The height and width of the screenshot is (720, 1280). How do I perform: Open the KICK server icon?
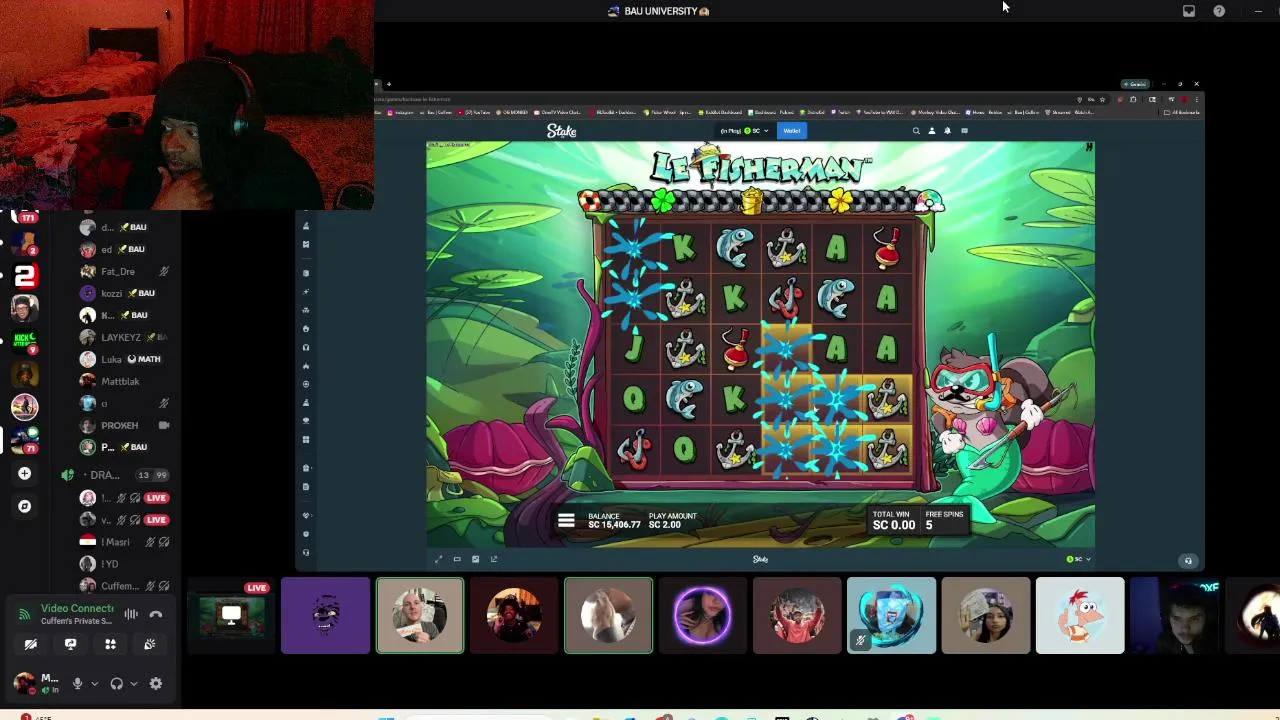25,341
